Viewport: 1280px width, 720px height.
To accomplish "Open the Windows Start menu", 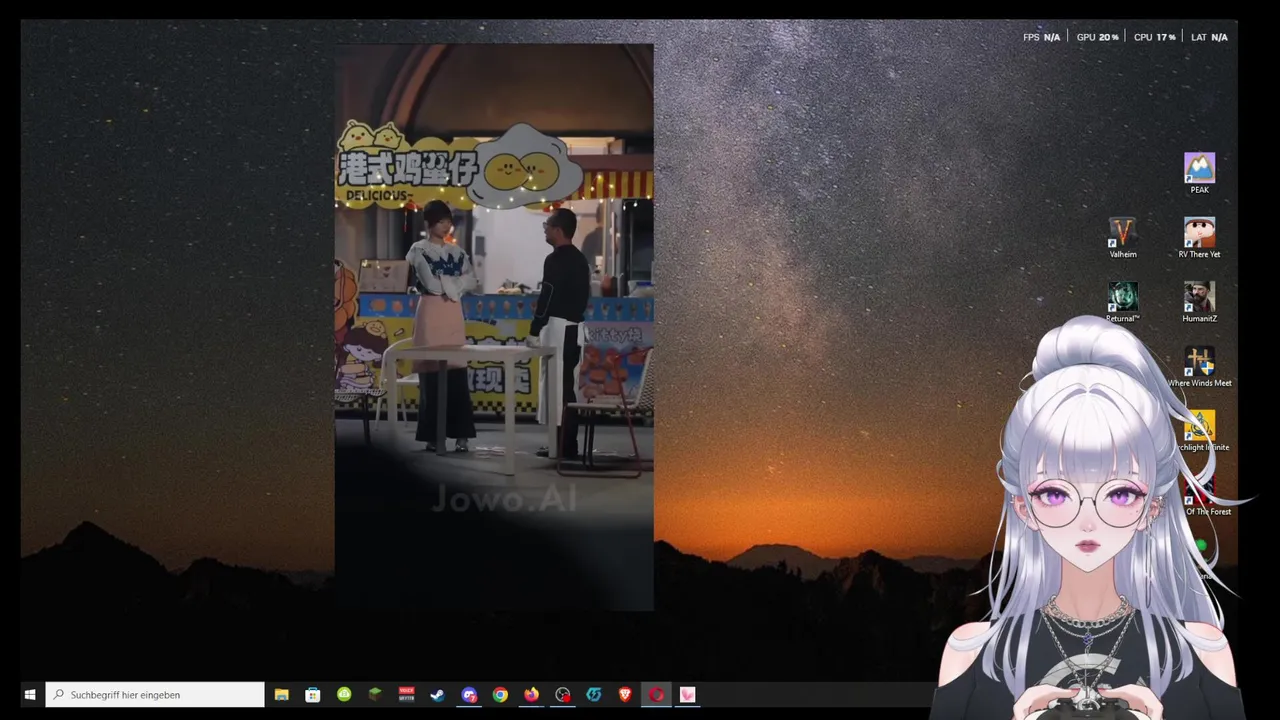I will tap(30, 694).
